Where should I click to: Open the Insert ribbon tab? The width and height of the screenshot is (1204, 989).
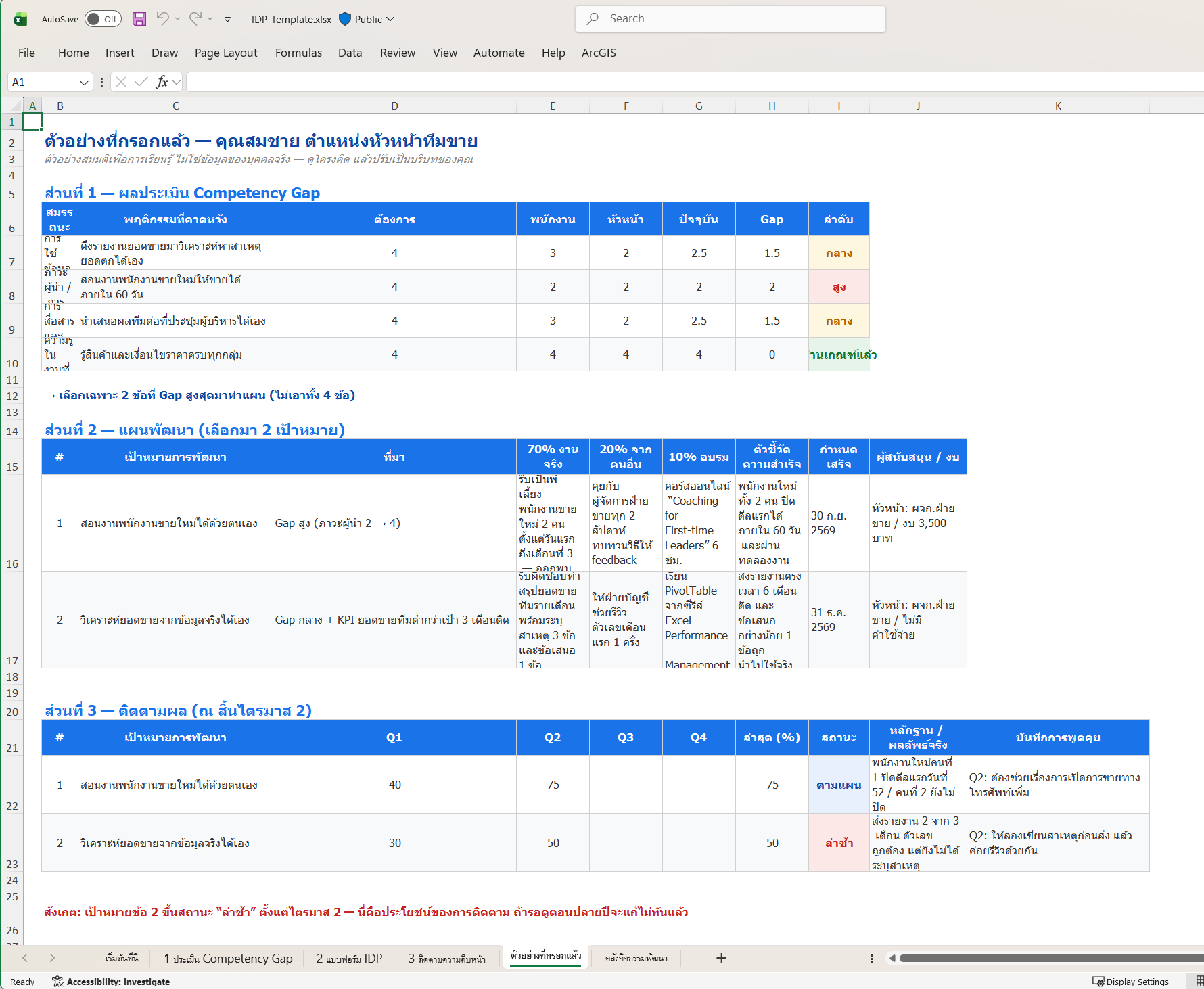[x=120, y=53]
